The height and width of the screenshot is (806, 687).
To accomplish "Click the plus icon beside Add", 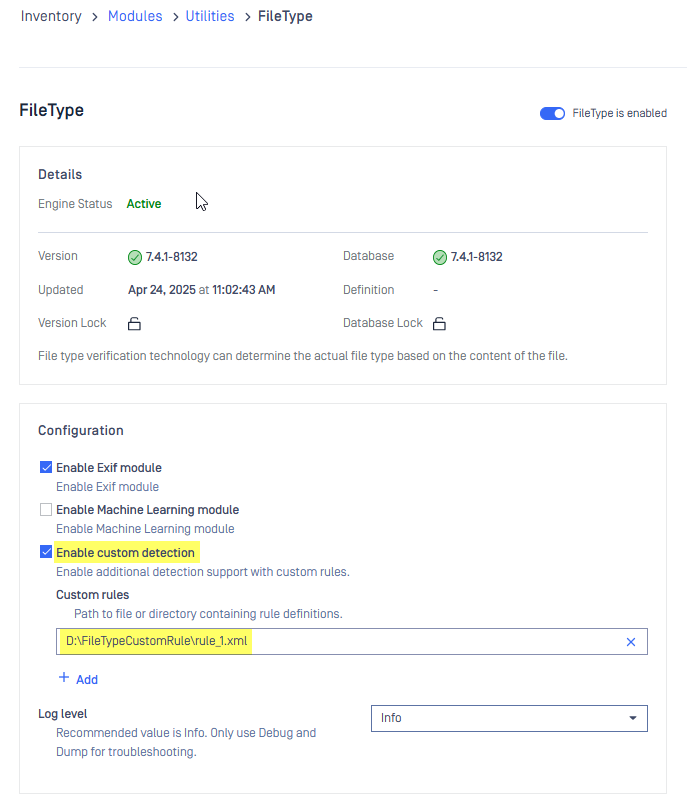I will (64, 677).
